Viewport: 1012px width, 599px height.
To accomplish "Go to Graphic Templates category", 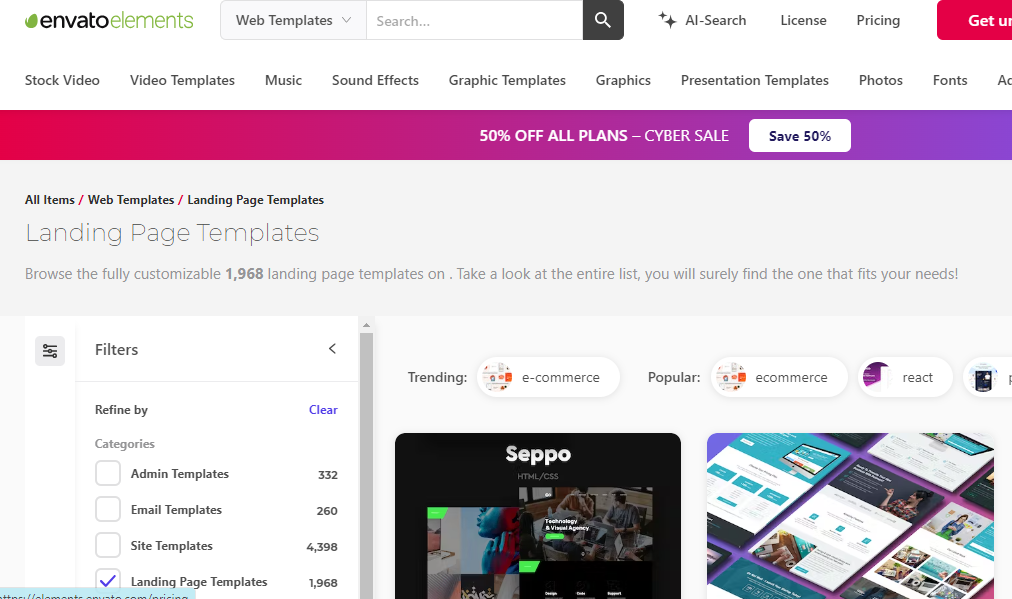I will [507, 80].
